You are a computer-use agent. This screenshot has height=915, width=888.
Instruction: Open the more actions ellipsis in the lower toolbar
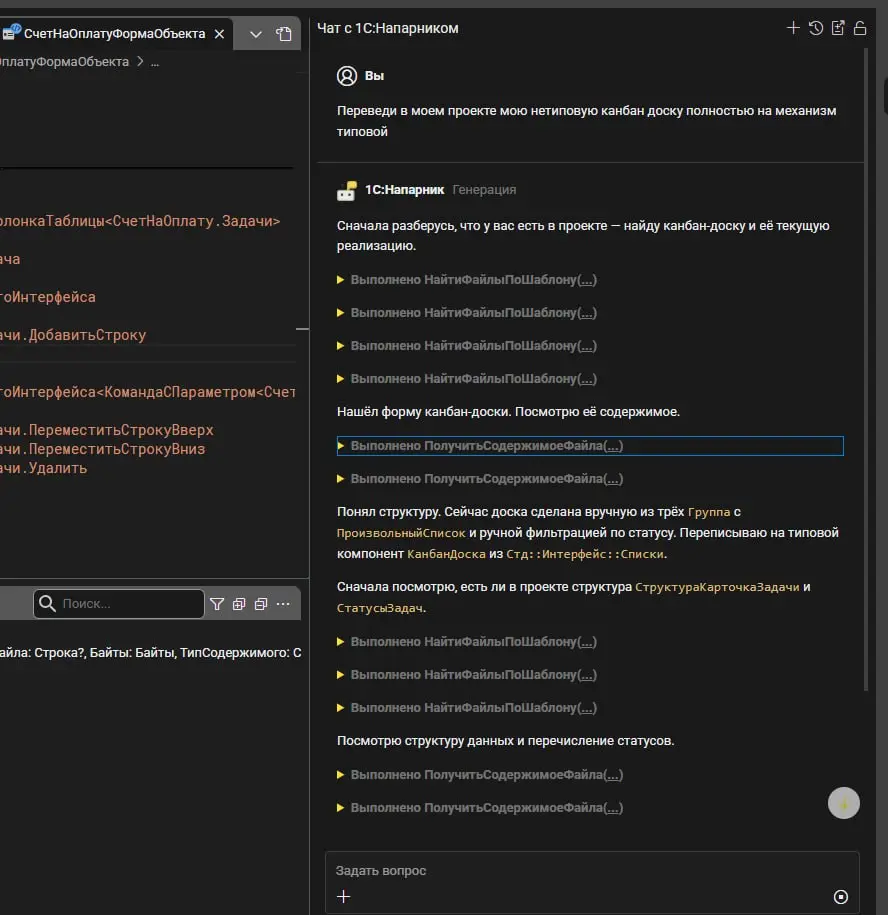click(283, 604)
